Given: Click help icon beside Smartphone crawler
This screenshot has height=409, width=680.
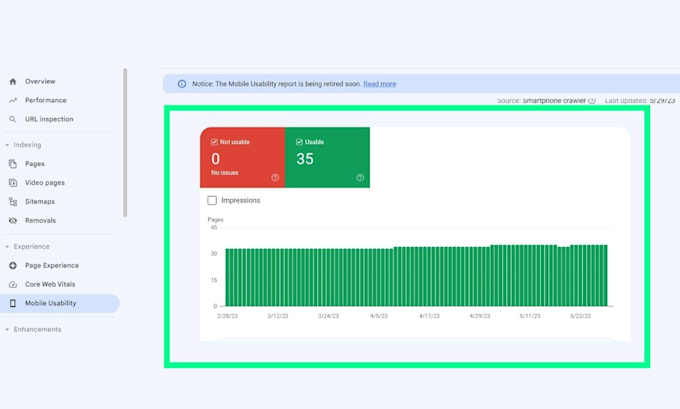Looking at the screenshot, I should [x=592, y=101].
